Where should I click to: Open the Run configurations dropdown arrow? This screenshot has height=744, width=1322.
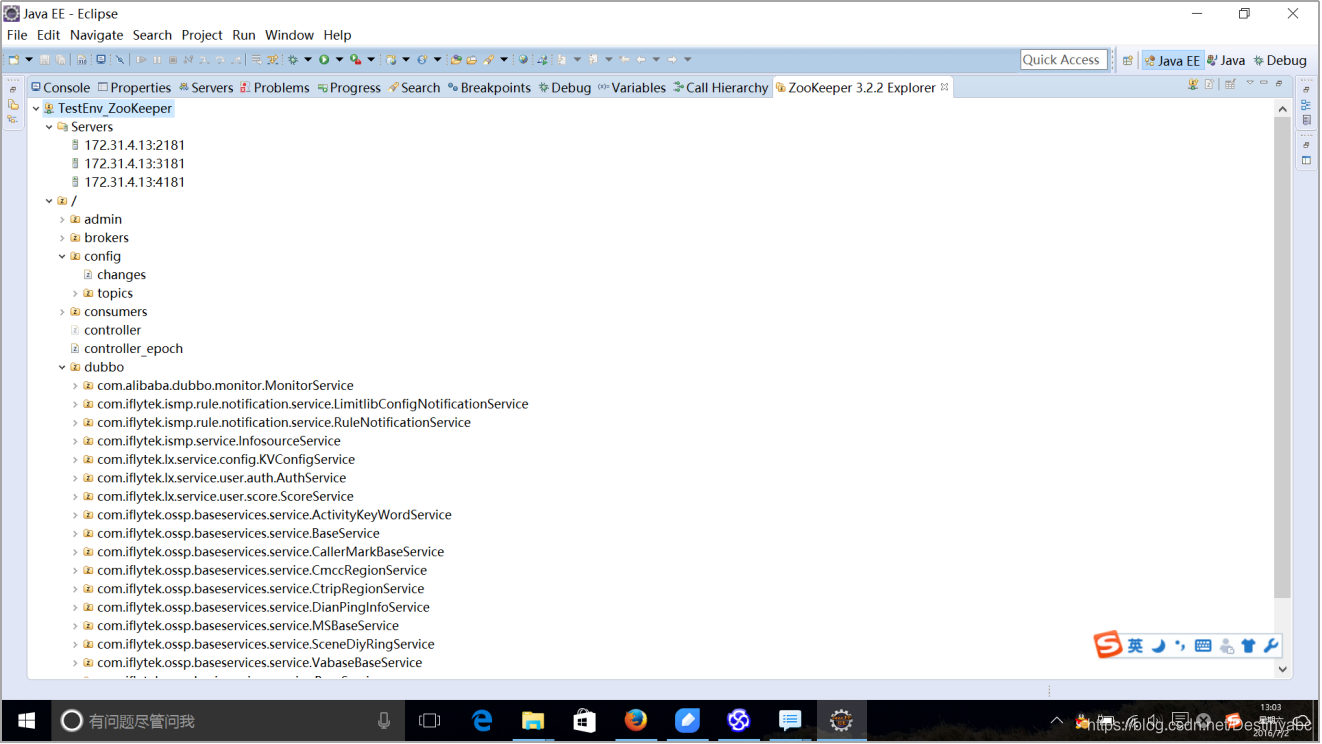pyautogui.click(x=339, y=60)
